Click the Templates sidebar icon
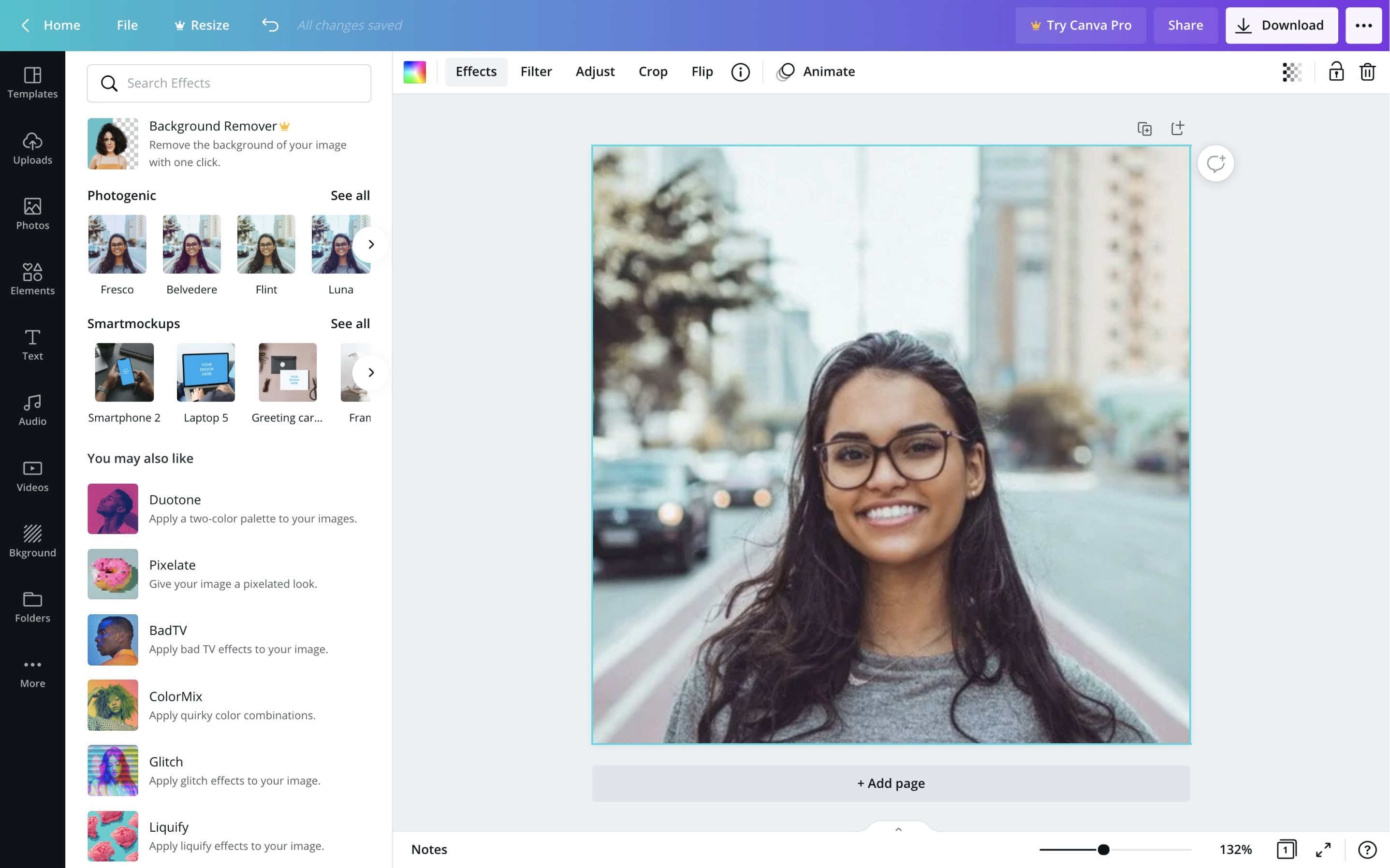Viewport: 1390px width, 868px height. (x=32, y=82)
